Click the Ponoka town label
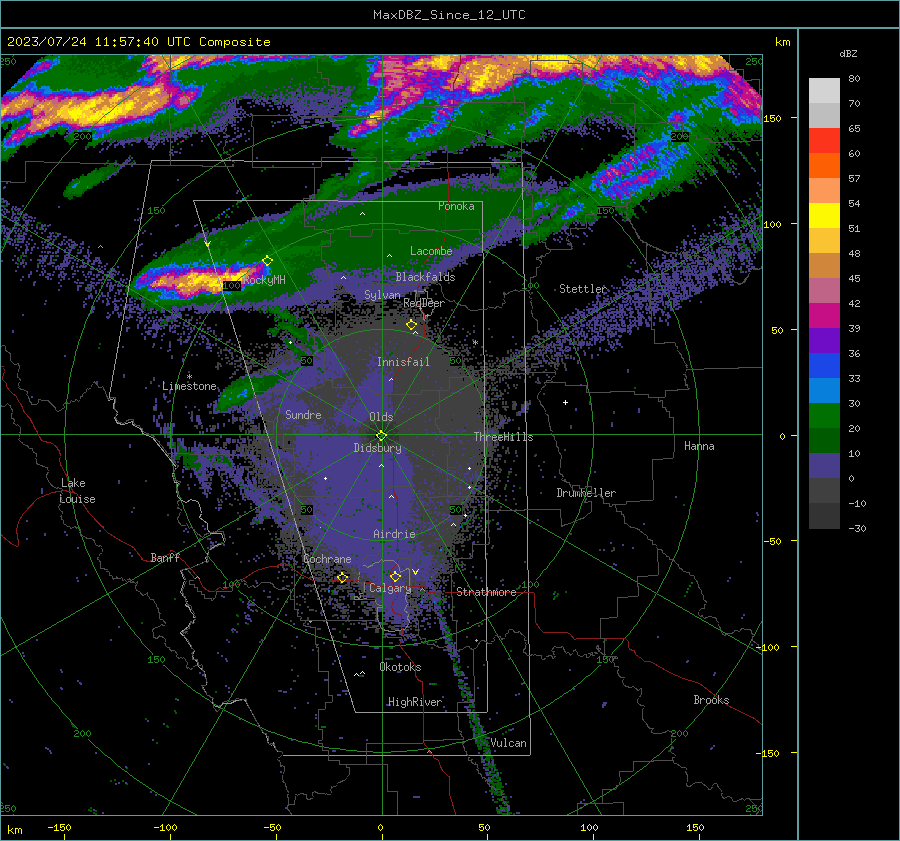900x841 pixels. pyautogui.click(x=456, y=206)
